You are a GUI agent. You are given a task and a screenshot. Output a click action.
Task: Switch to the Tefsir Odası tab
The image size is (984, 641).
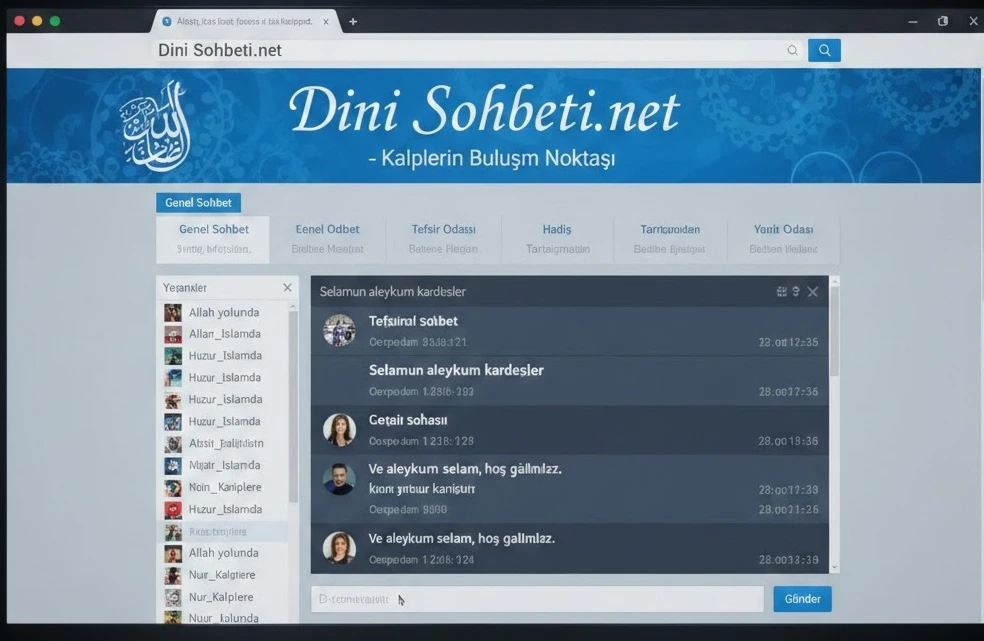443,229
